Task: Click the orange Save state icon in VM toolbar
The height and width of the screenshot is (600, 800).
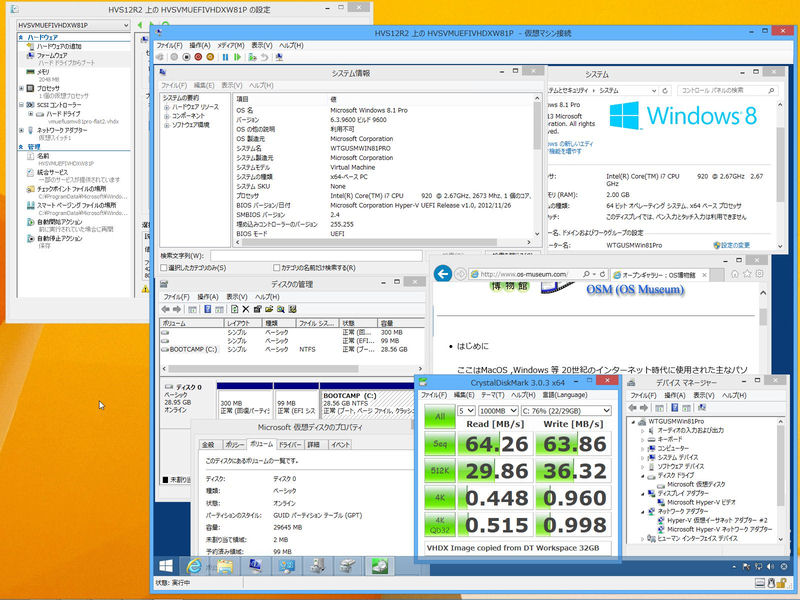Action: point(210,57)
